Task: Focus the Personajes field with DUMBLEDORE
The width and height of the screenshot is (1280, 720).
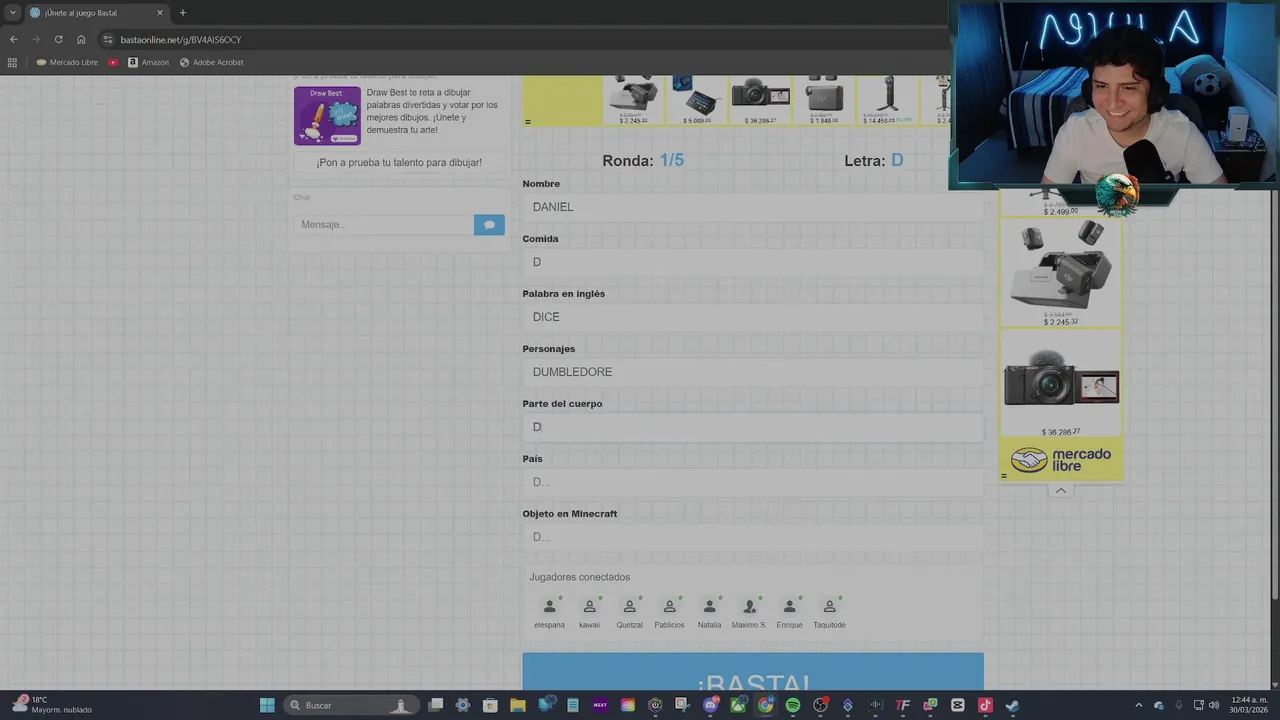Action: point(752,372)
